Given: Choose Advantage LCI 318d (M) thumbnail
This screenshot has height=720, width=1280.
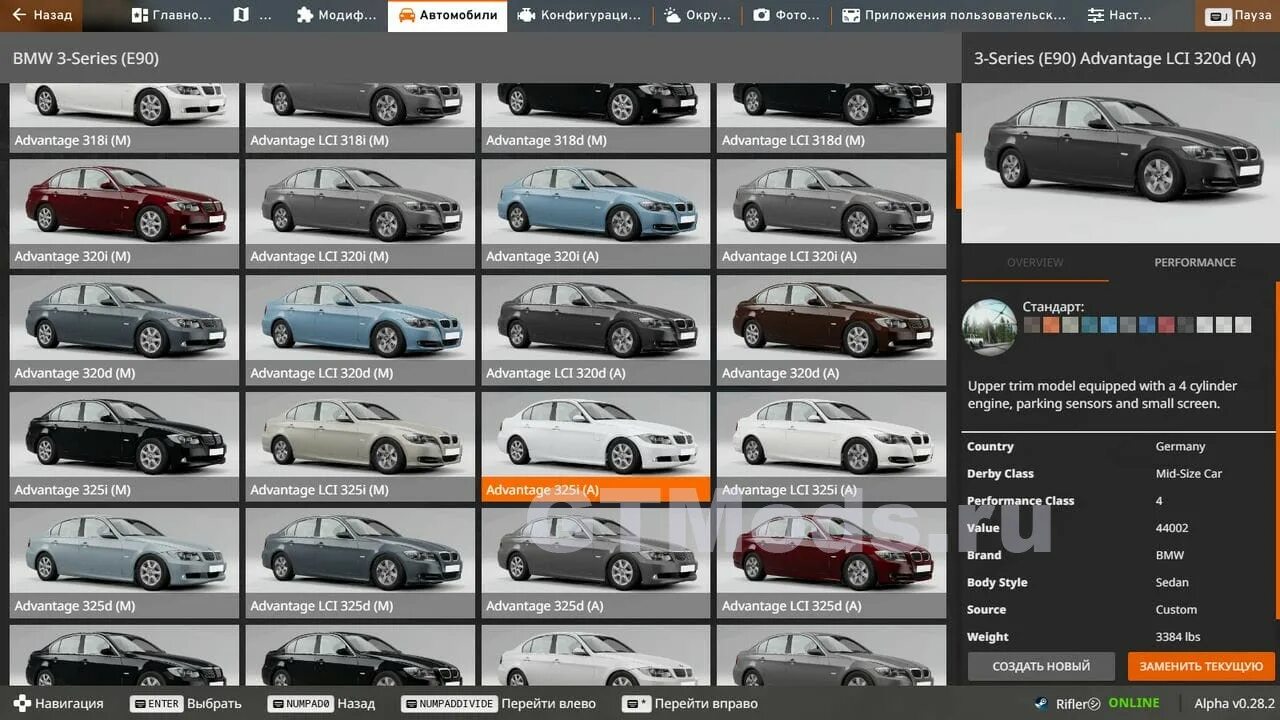Looking at the screenshot, I should pos(831,118).
